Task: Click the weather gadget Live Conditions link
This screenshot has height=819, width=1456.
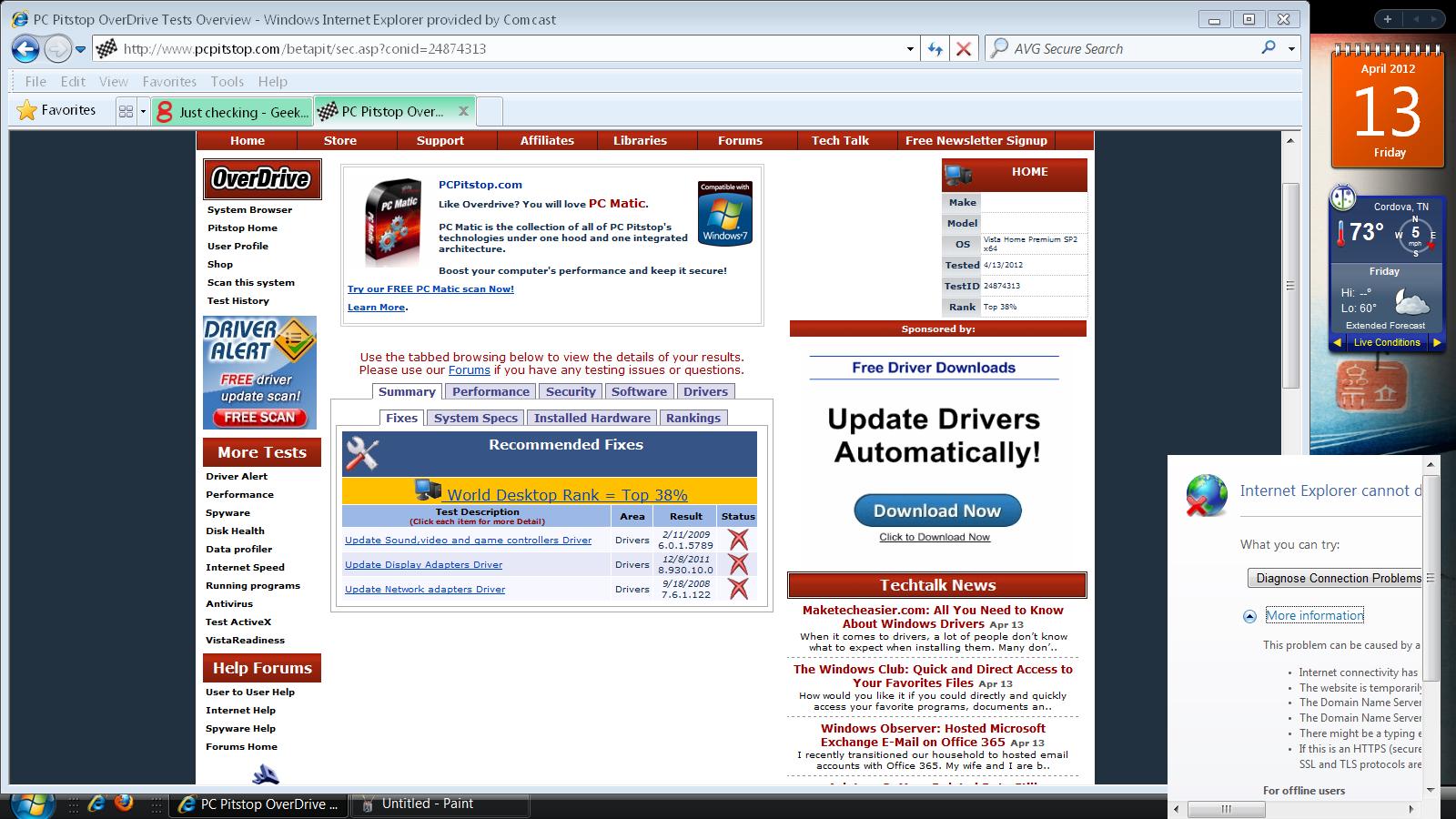Action: (x=1386, y=342)
